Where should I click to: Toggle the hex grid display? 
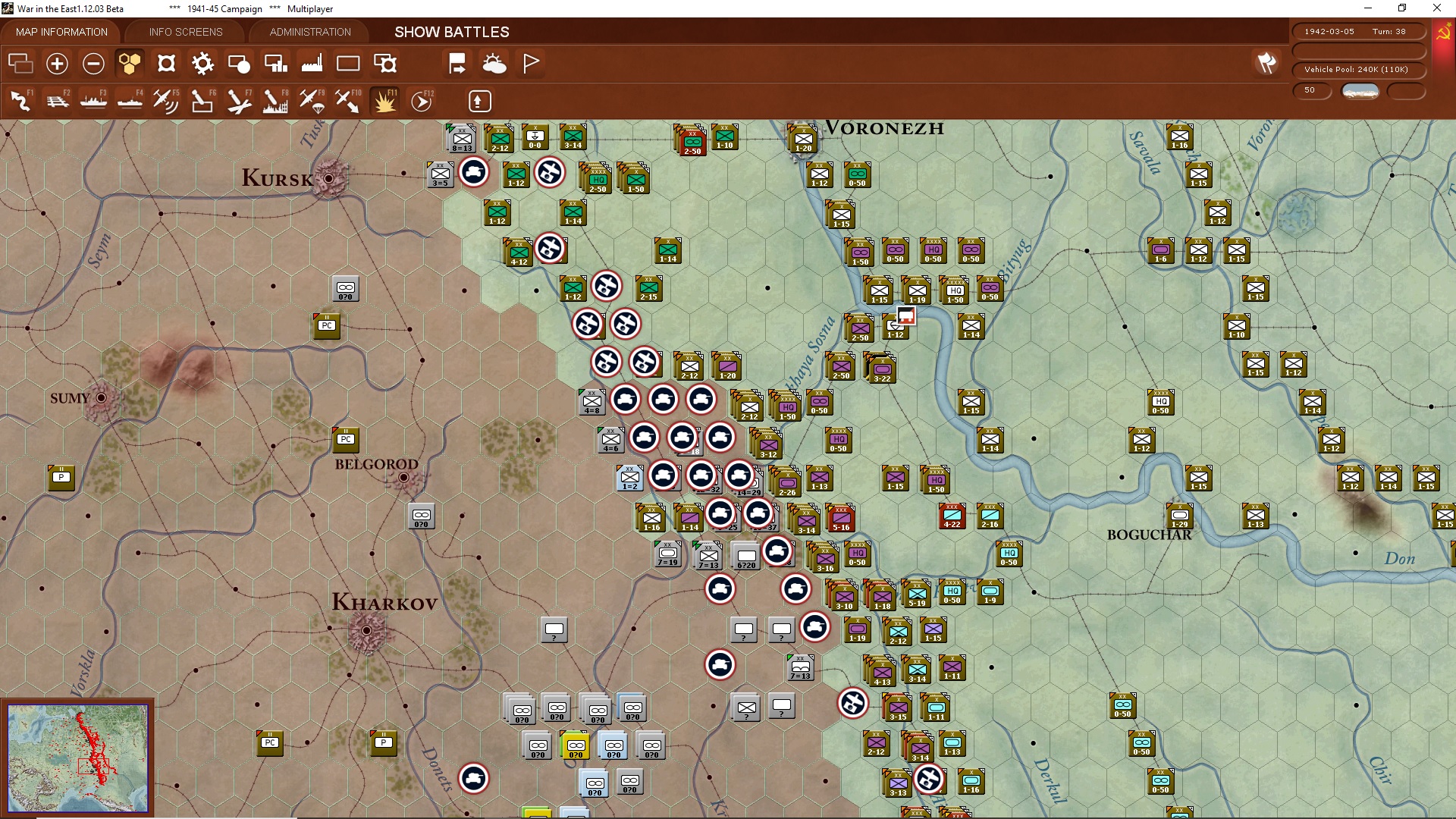tap(130, 64)
